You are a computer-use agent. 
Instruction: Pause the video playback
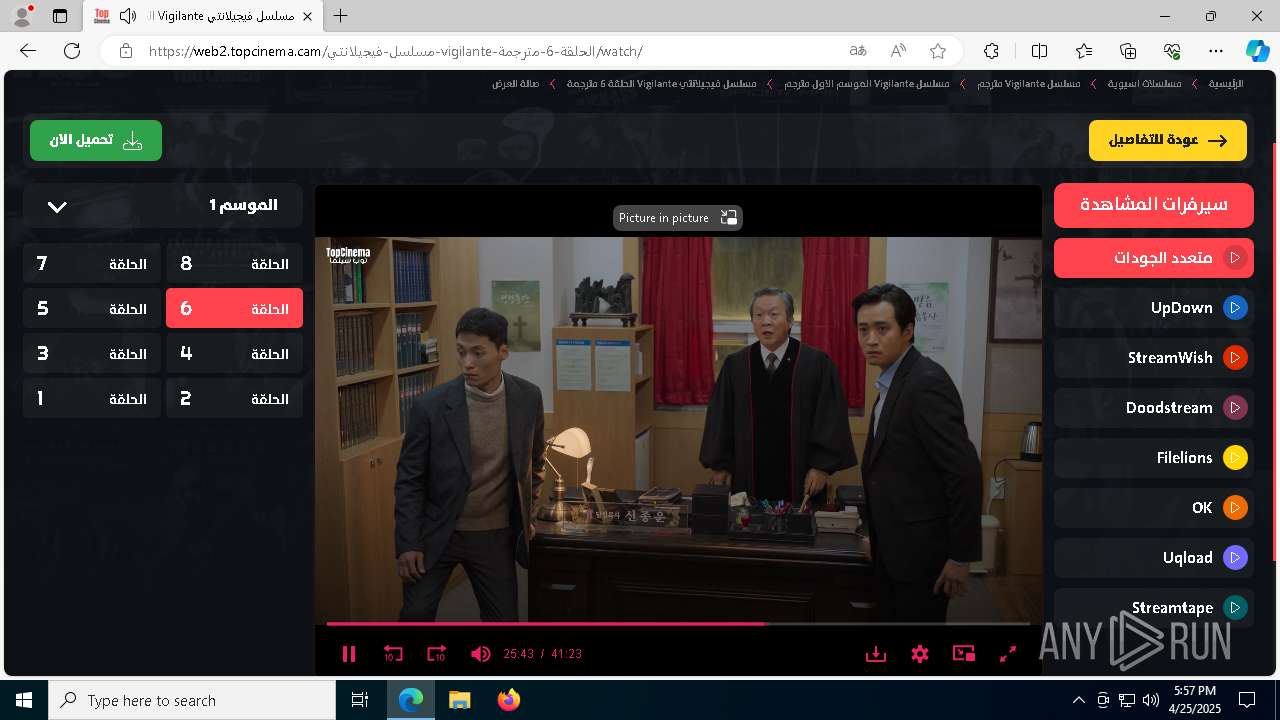(x=349, y=654)
